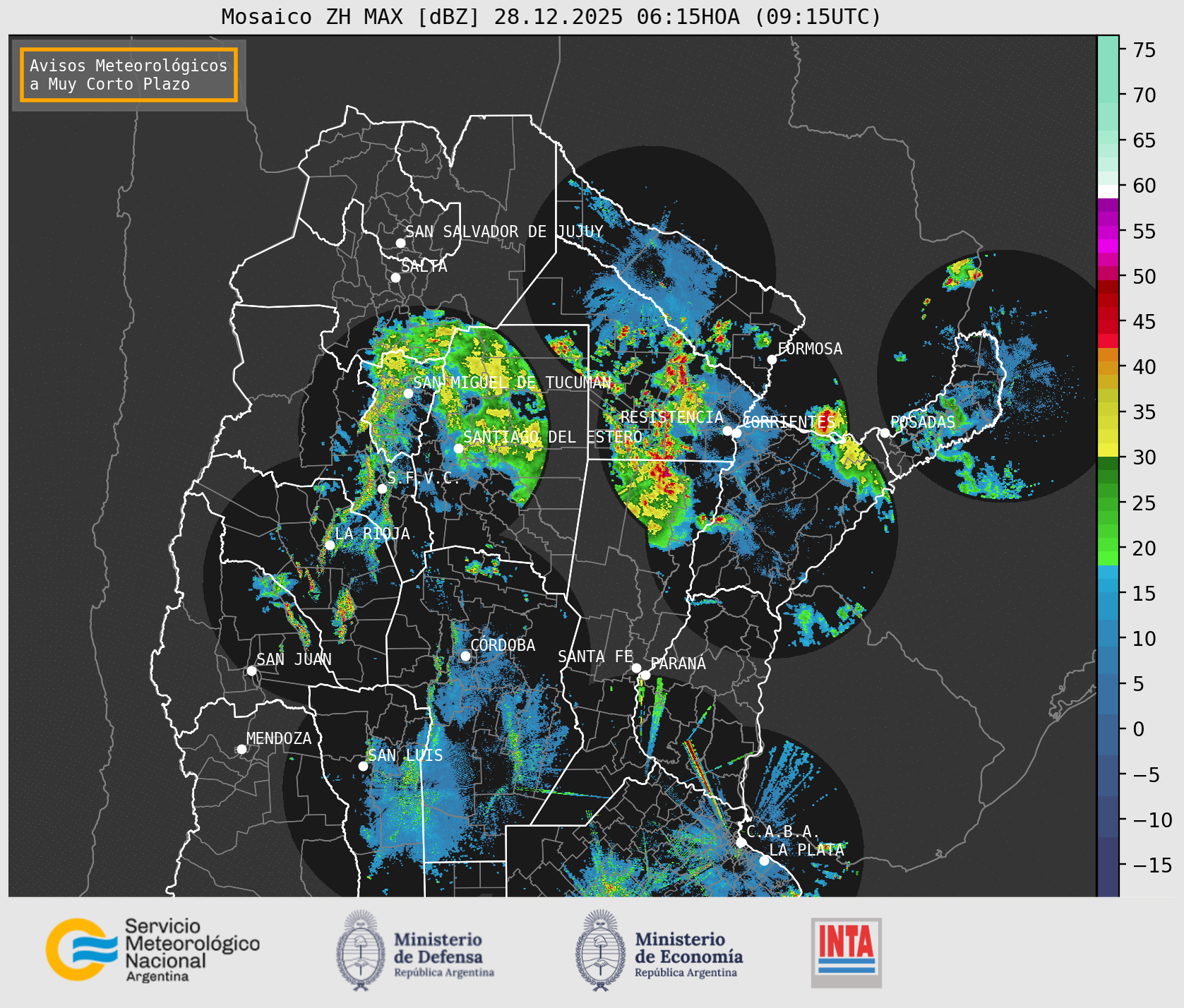
Task: Click the Corrientes city marker
Action: click(x=736, y=433)
